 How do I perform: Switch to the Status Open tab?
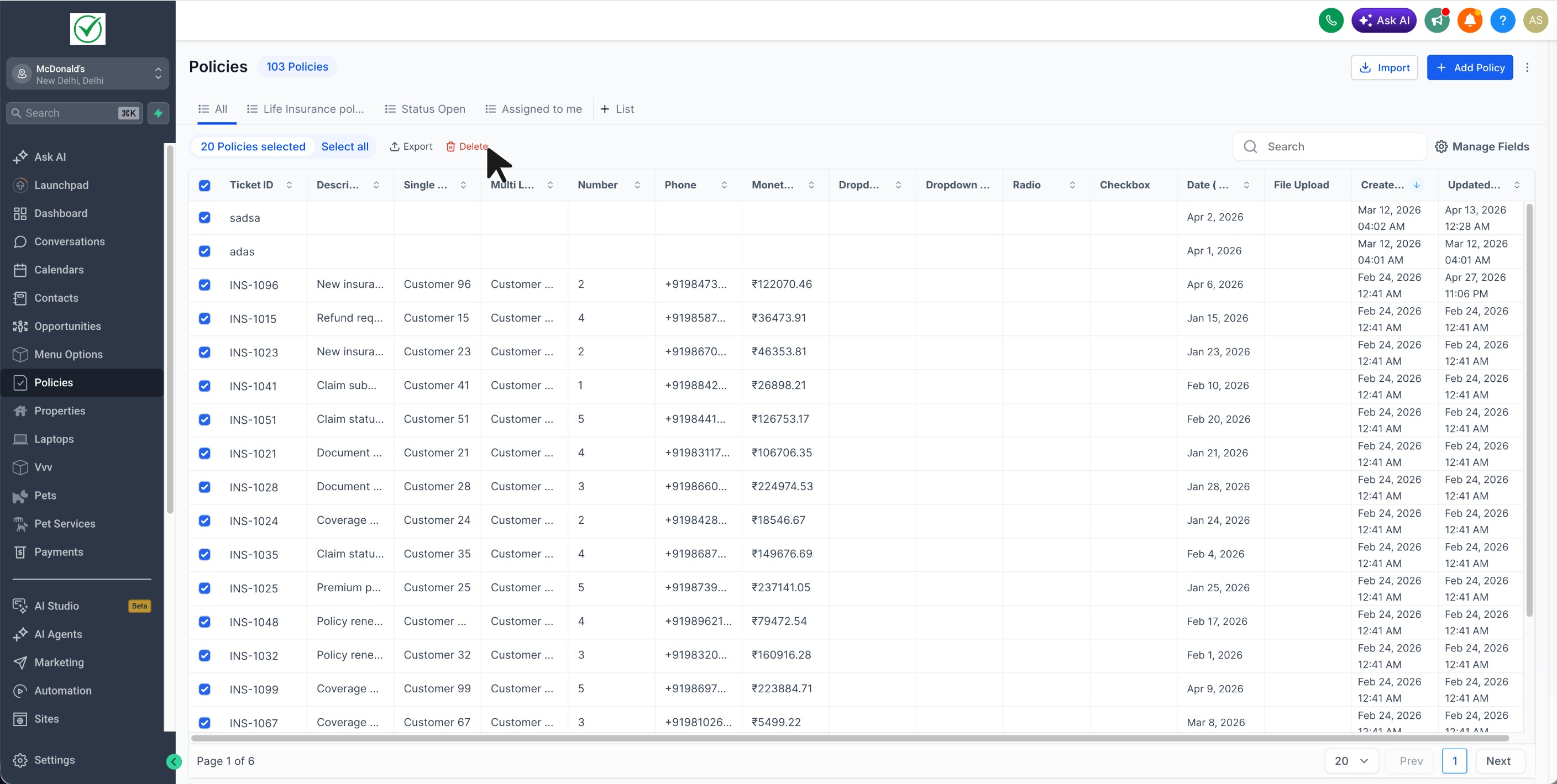[x=425, y=109]
